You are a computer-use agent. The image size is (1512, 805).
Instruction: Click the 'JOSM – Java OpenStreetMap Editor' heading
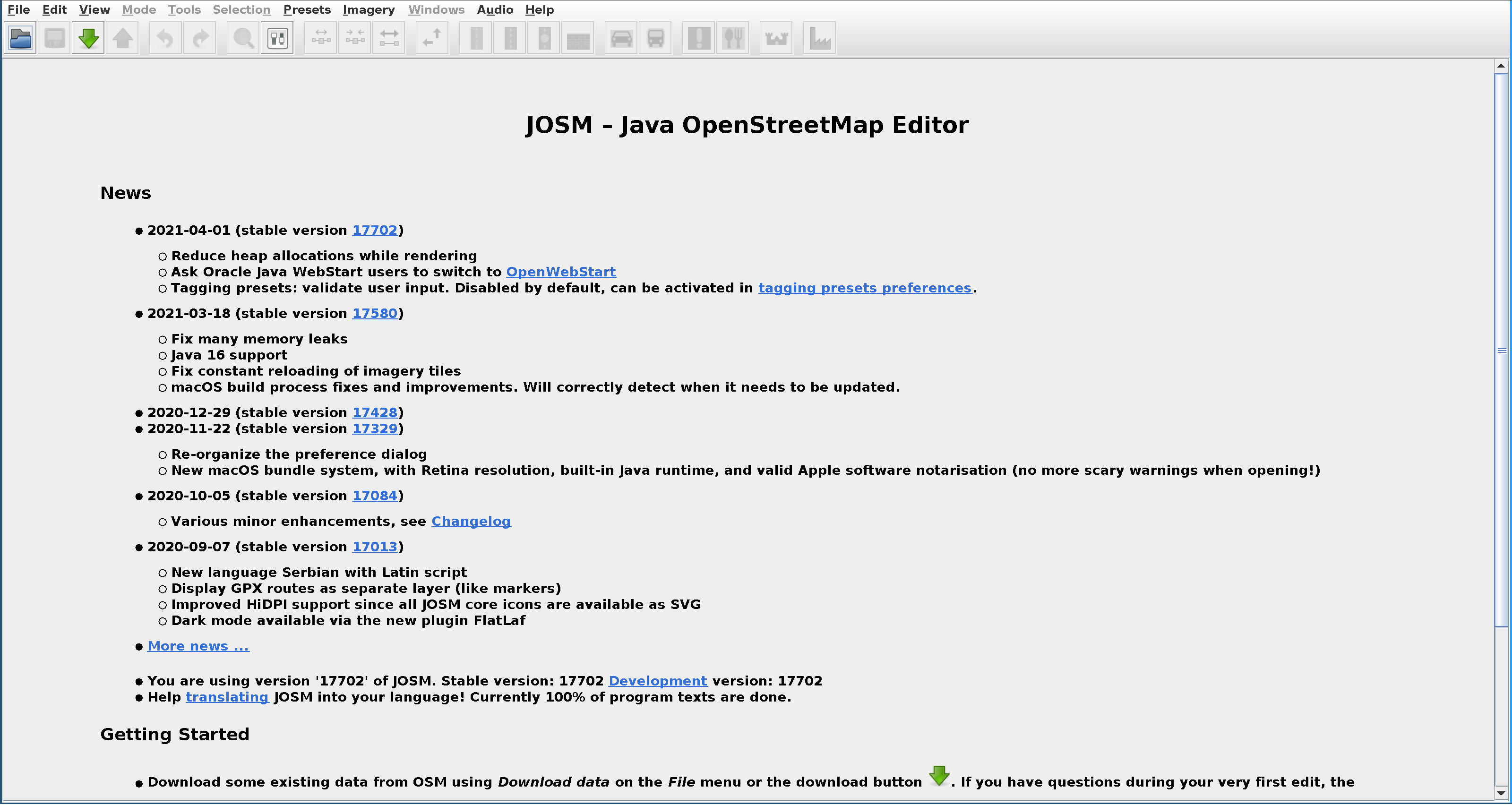(x=747, y=125)
